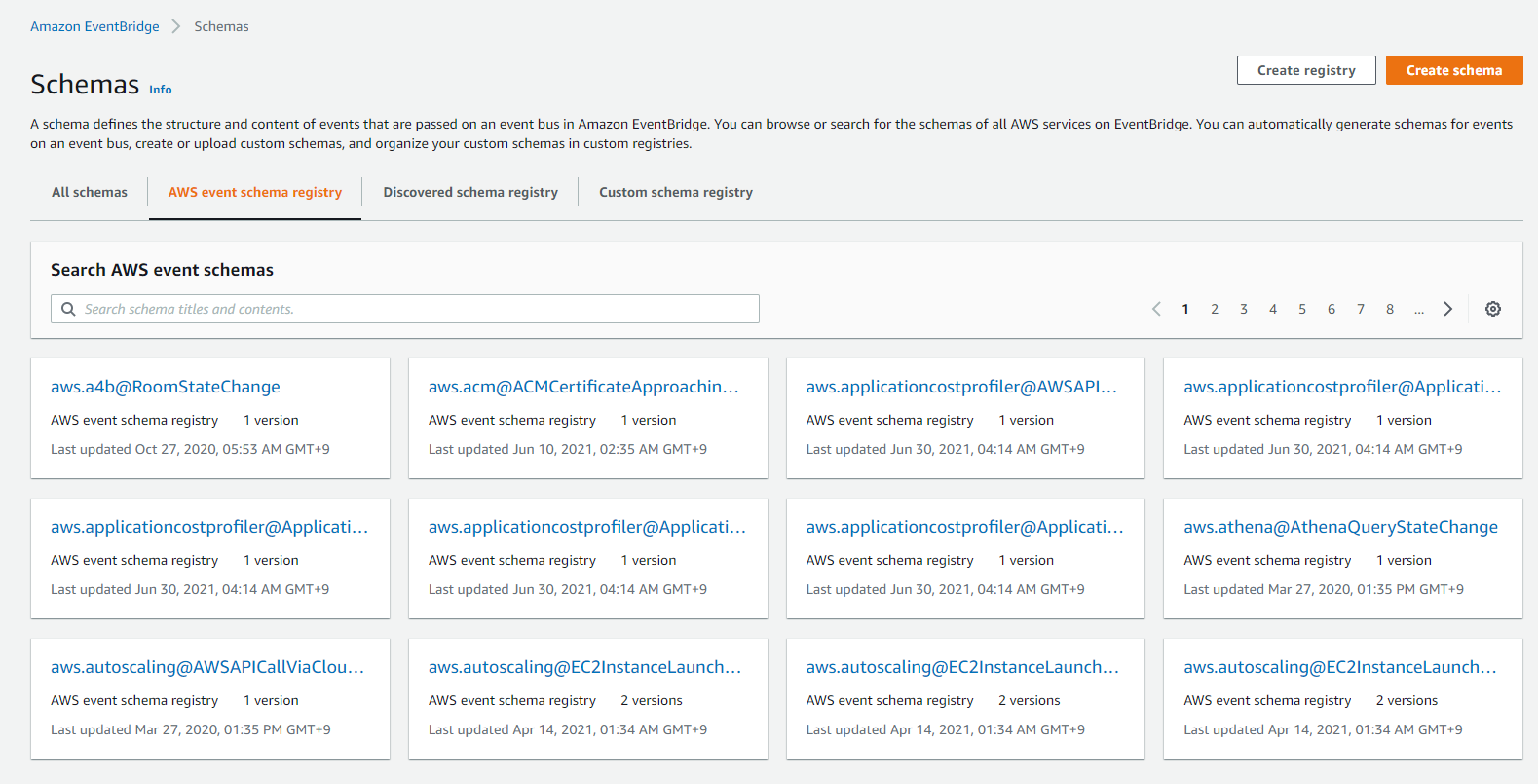Open aws.acm@ACMCertificateApproachin… schema
The height and width of the screenshot is (784, 1538).
pos(583,387)
